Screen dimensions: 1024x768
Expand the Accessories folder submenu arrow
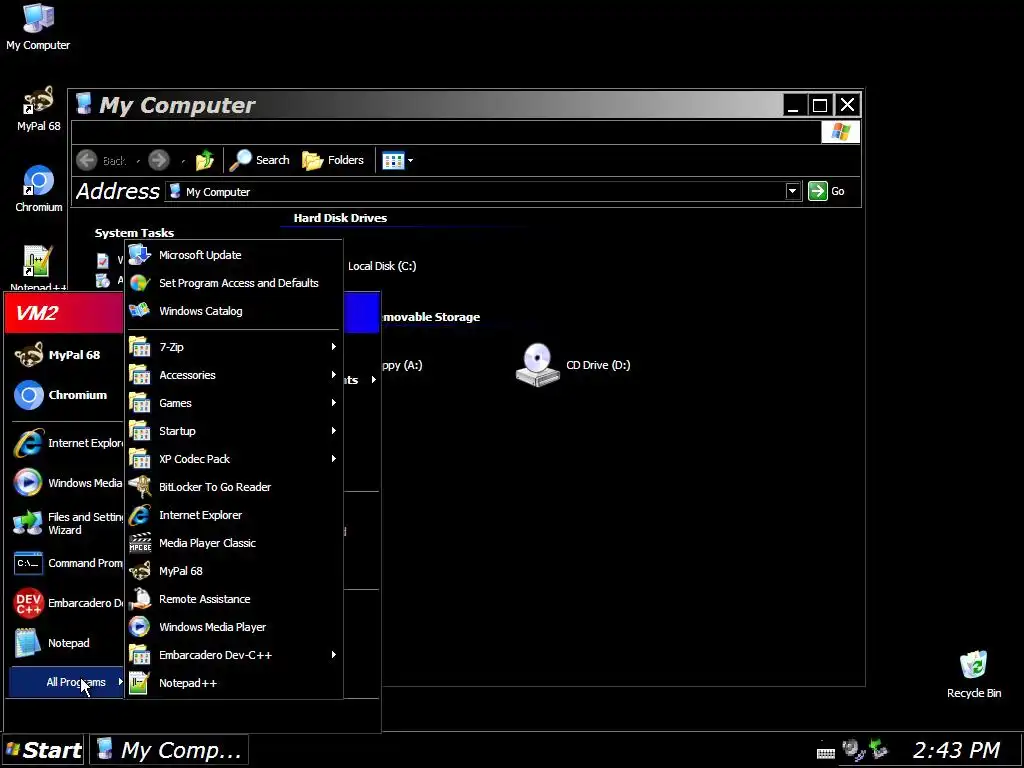[x=334, y=375]
